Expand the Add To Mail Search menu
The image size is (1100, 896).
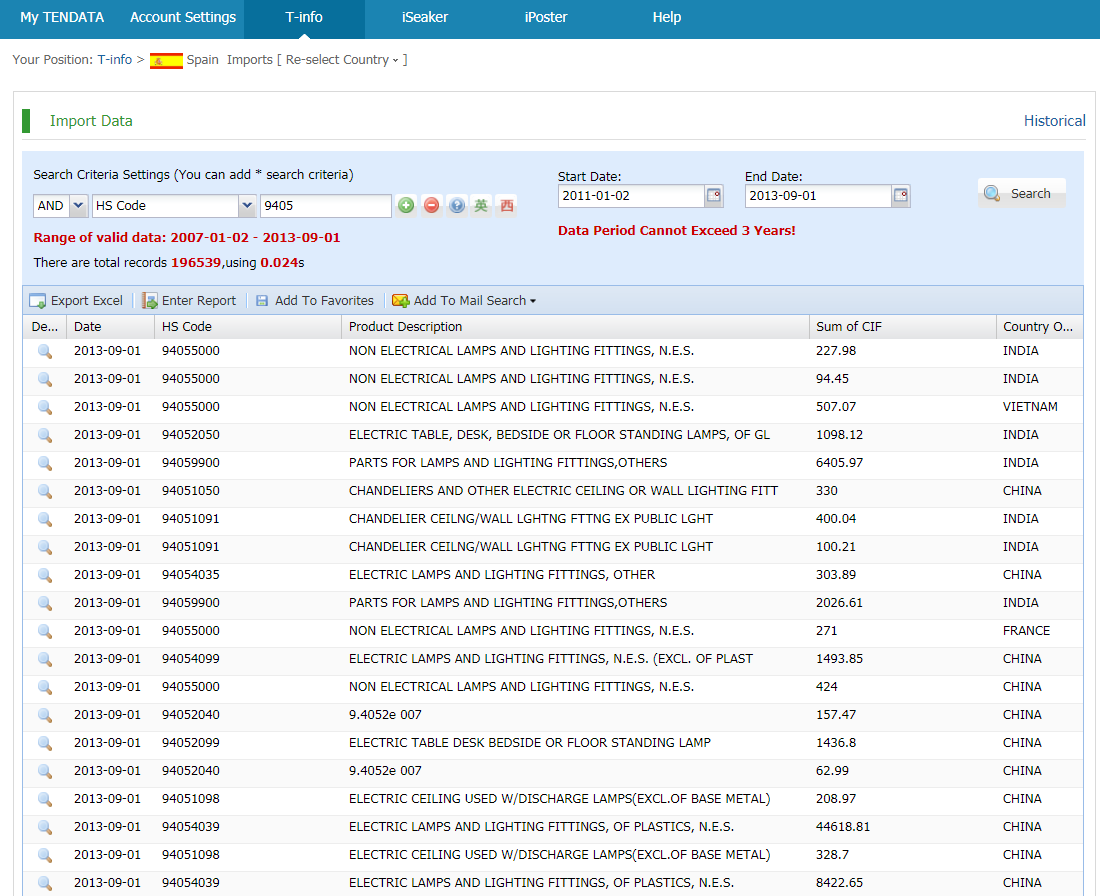click(x=465, y=300)
